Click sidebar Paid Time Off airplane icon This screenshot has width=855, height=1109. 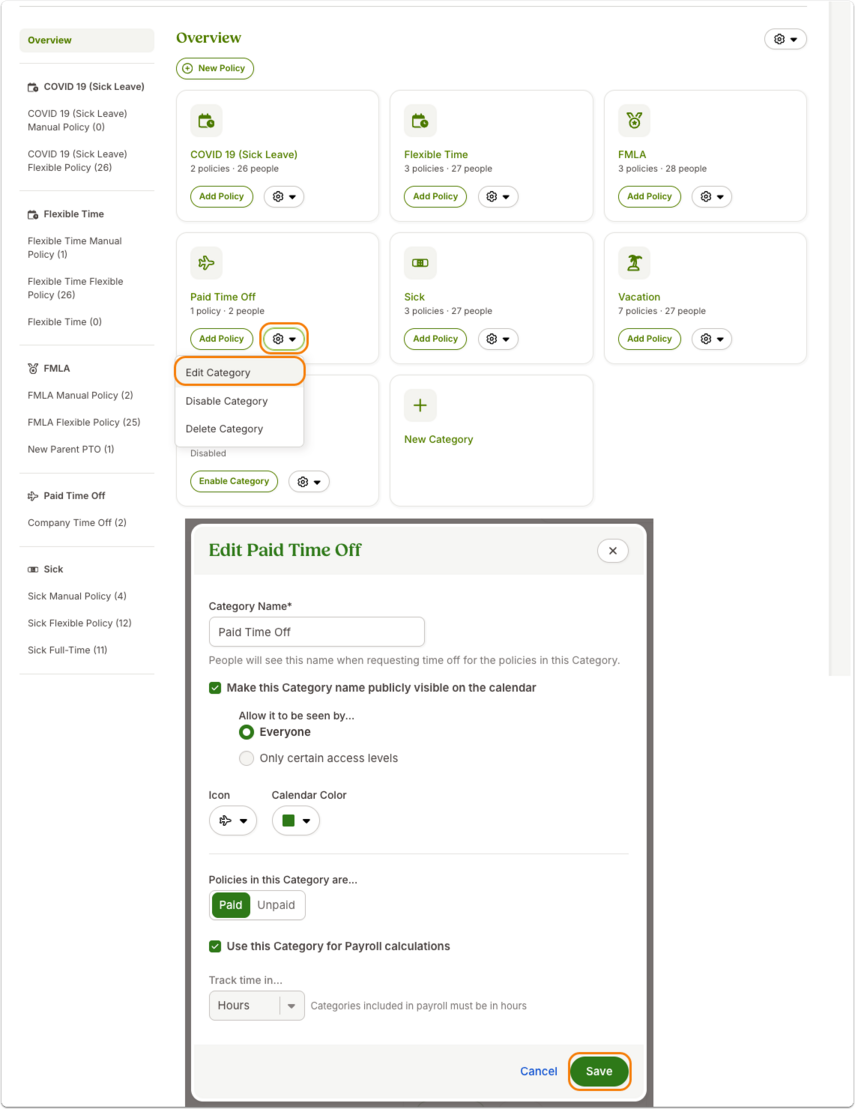pos(33,496)
